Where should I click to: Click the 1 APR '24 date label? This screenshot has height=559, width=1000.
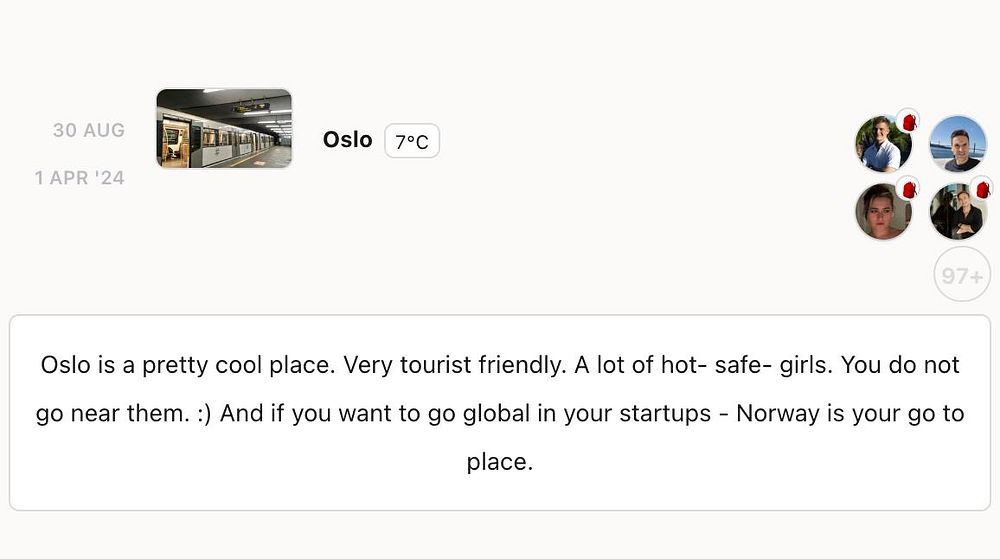point(80,178)
